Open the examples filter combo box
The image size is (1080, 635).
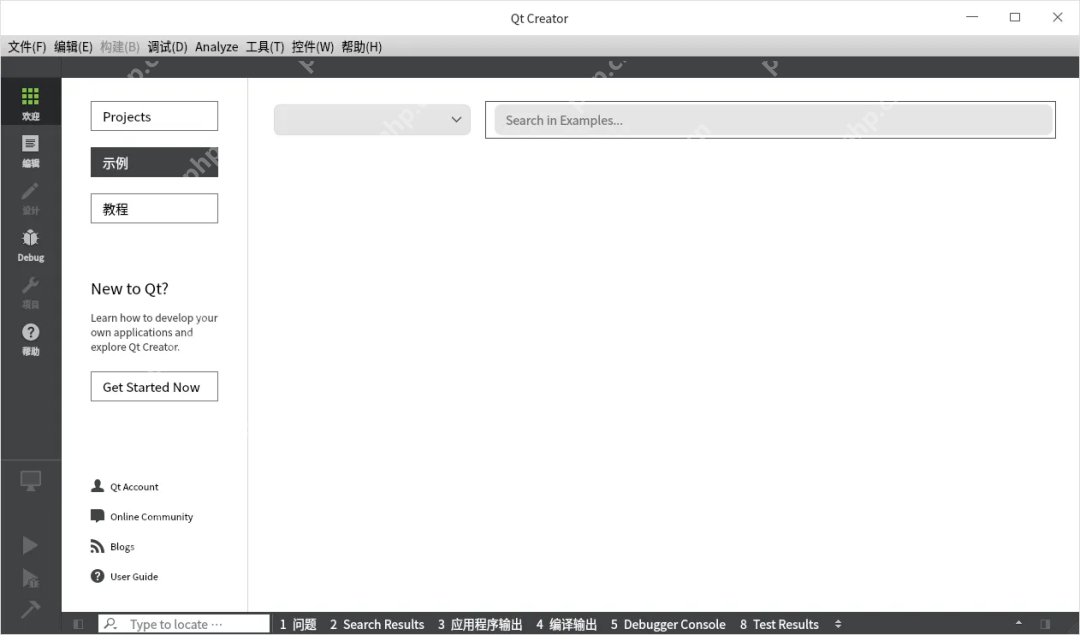point(371,119)
